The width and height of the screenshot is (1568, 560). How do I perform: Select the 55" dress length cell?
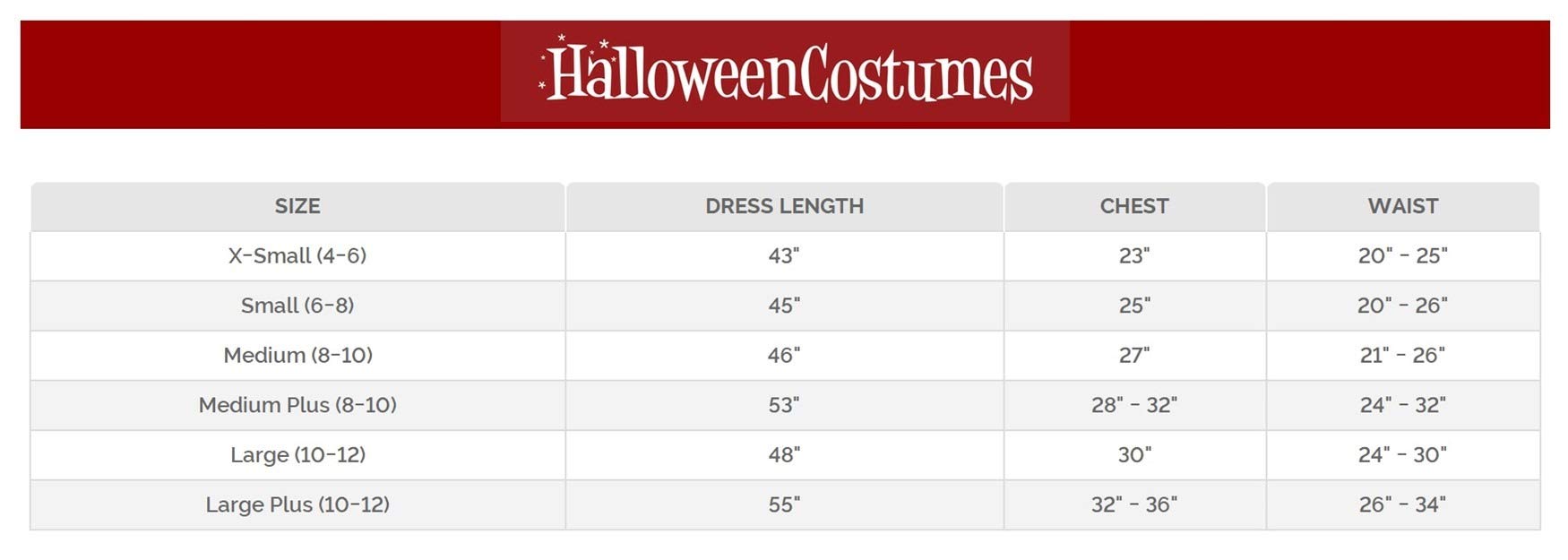(x=783, y=504)
